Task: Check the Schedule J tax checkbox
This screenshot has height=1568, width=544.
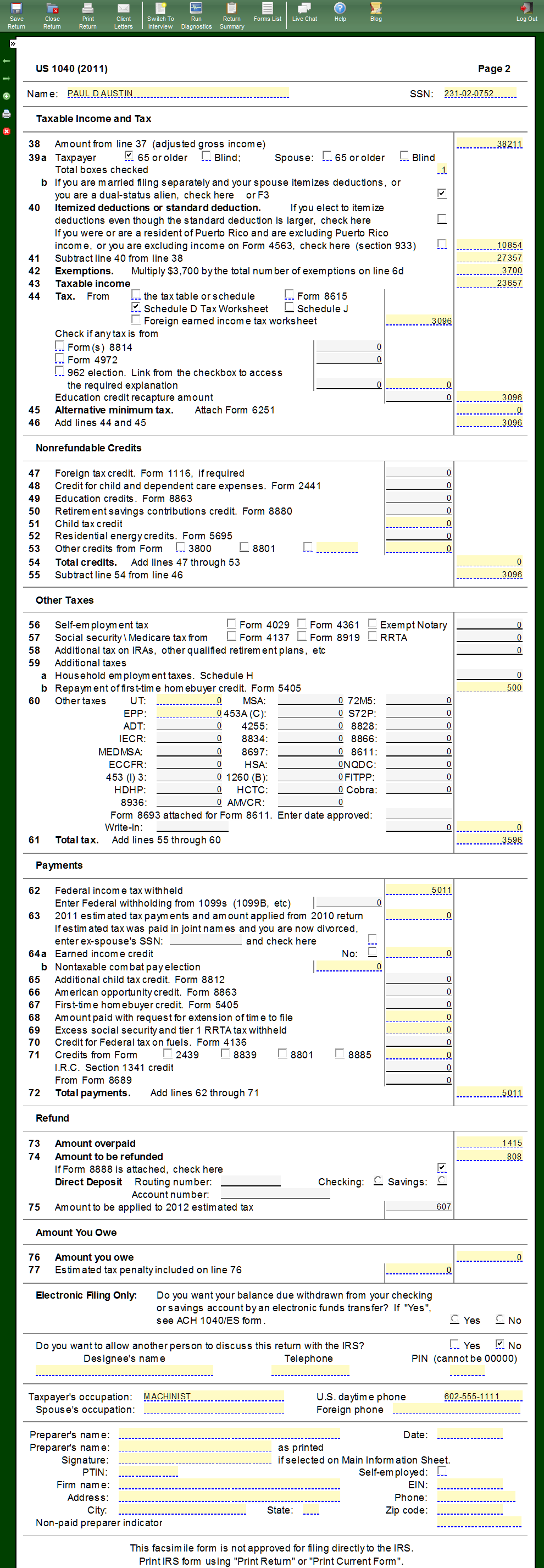Action: 289,308
